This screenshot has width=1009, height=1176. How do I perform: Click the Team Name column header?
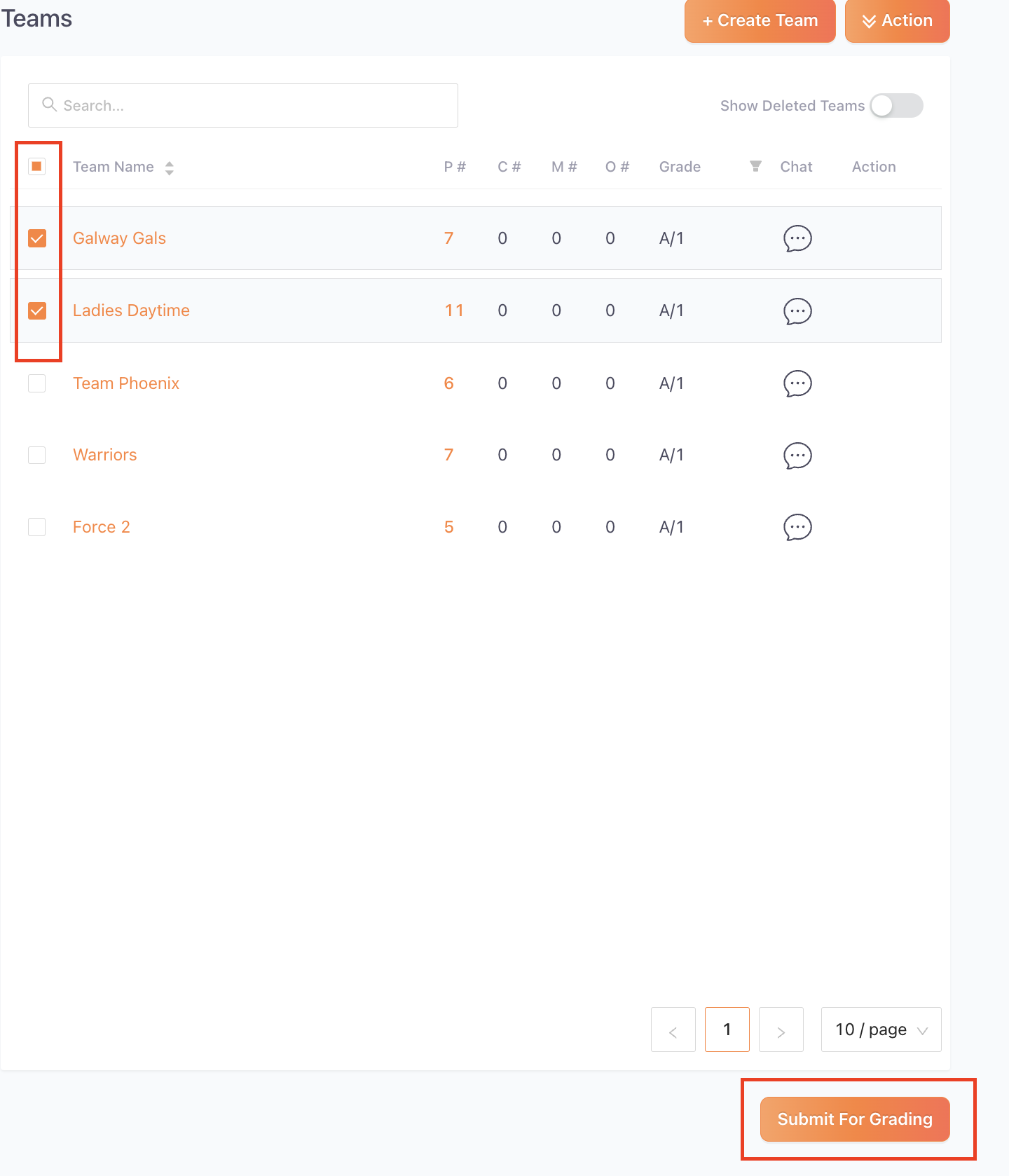pos(114,167)
